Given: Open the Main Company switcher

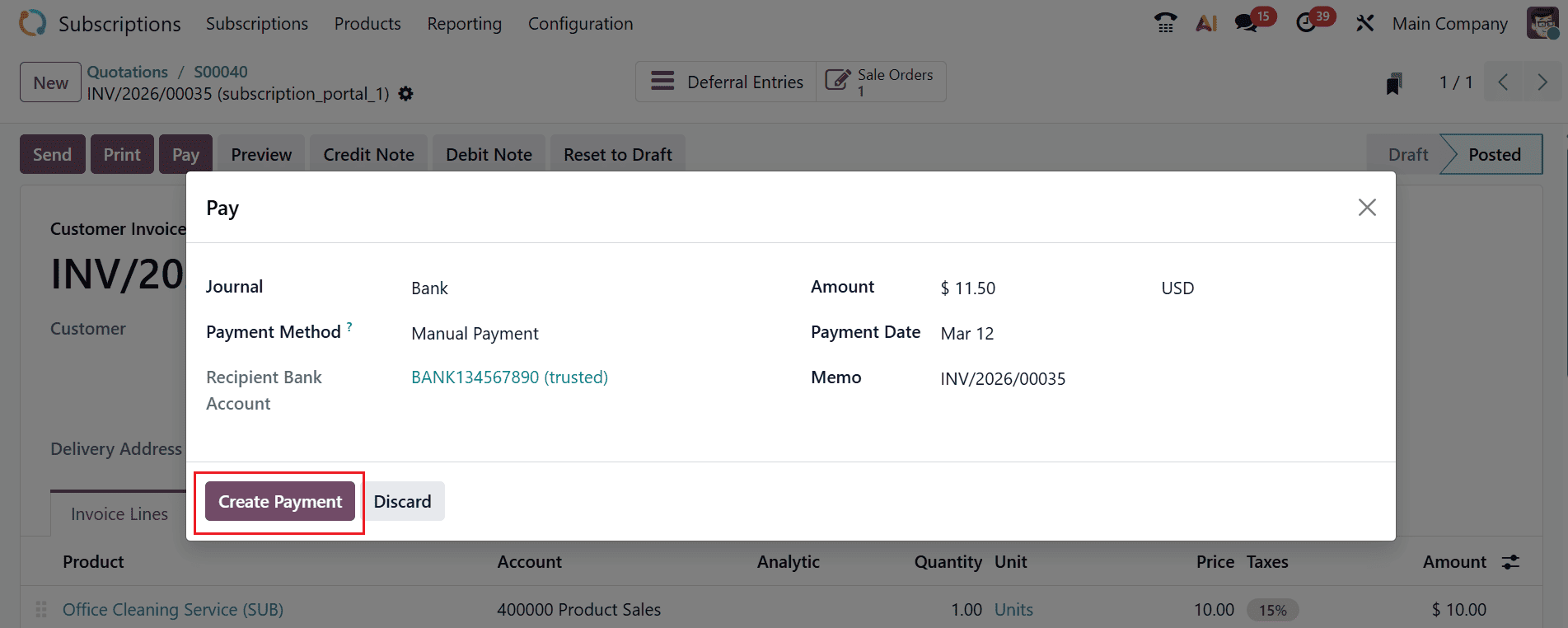Looking at the screenshot, I should point(1449,24).
